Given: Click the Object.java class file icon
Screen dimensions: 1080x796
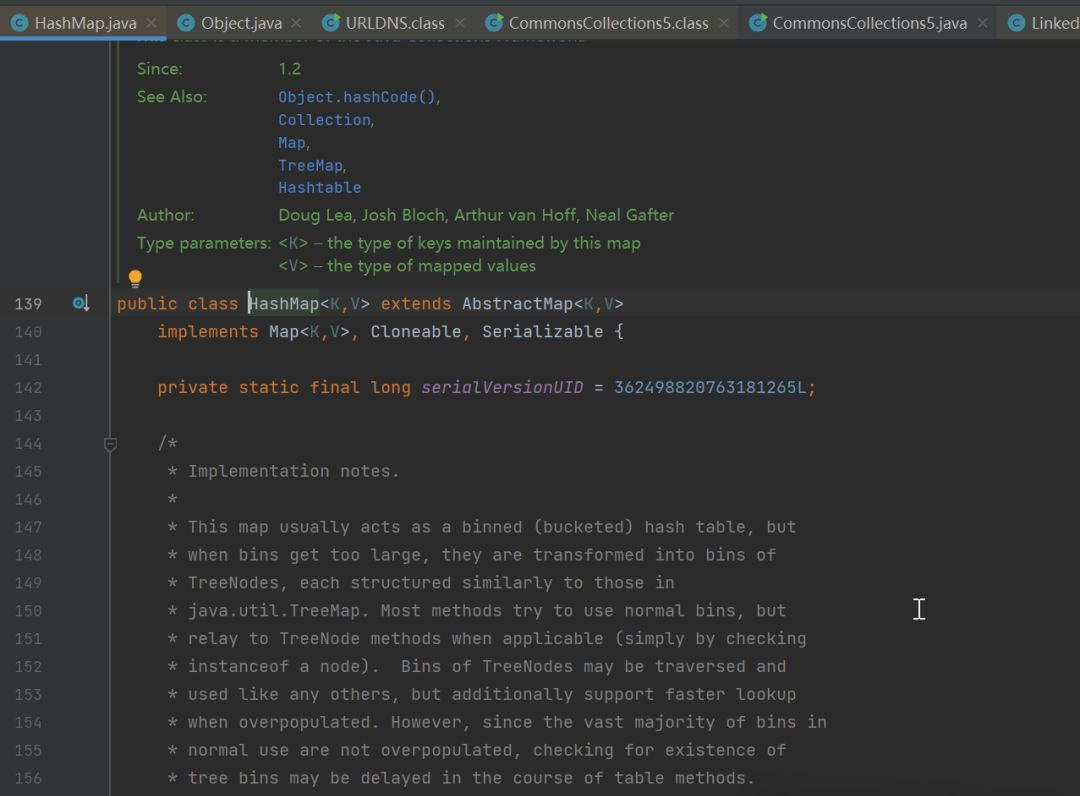Looking at the screenshot, I should pyautogui.click(x=185, y=23).
